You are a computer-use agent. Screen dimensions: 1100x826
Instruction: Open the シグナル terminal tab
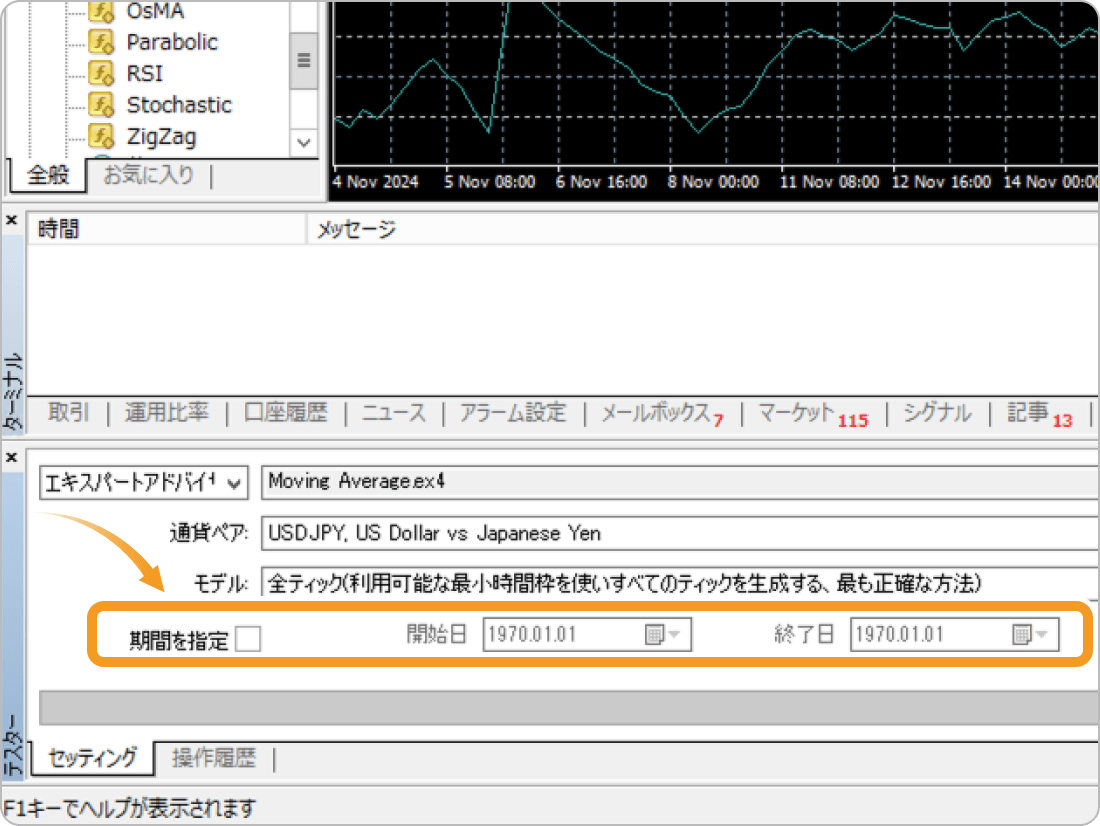tap(937, 412)
